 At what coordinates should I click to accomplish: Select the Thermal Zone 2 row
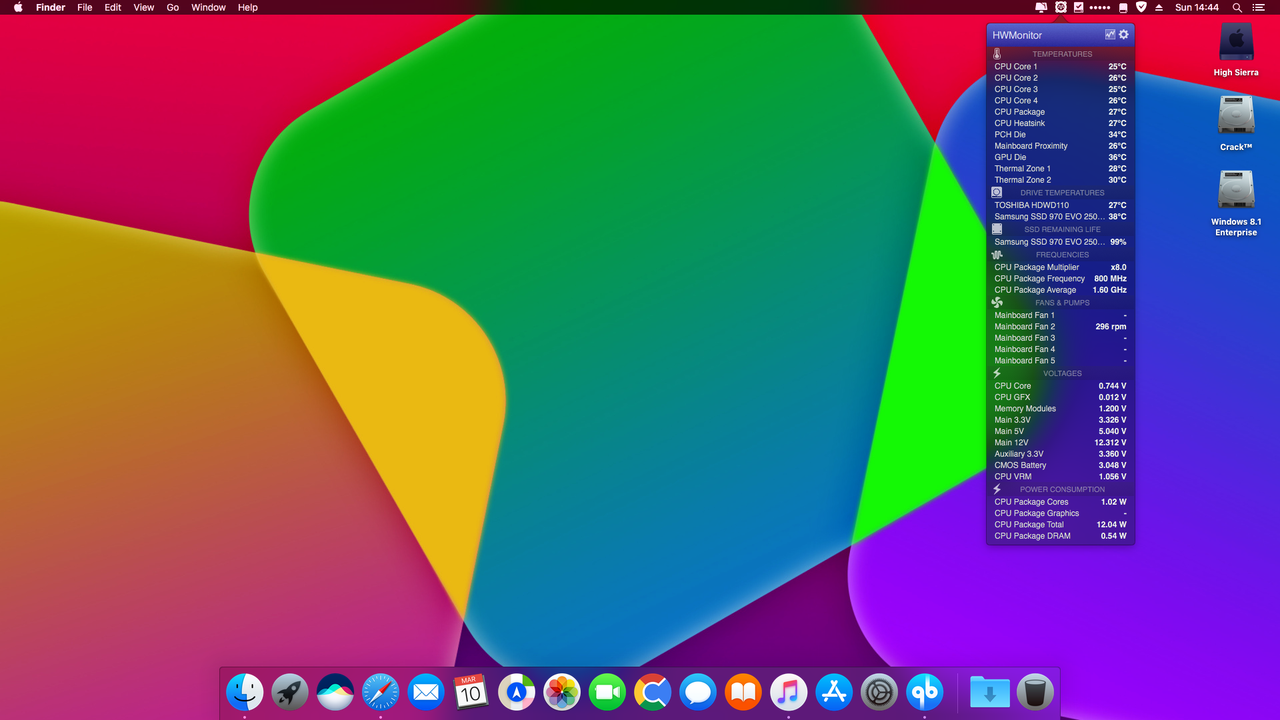pyautogui.click(x=1060, y=180)
